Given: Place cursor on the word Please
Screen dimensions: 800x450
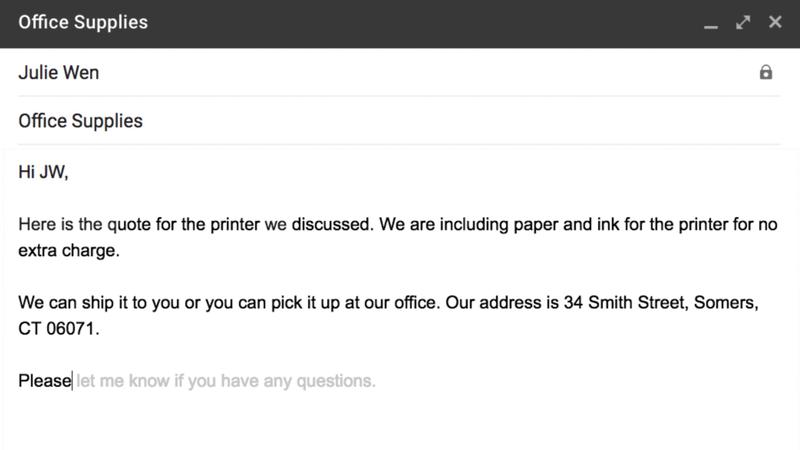Looking at the screenshot, I should pyautogui.click(x=45, y=381).
